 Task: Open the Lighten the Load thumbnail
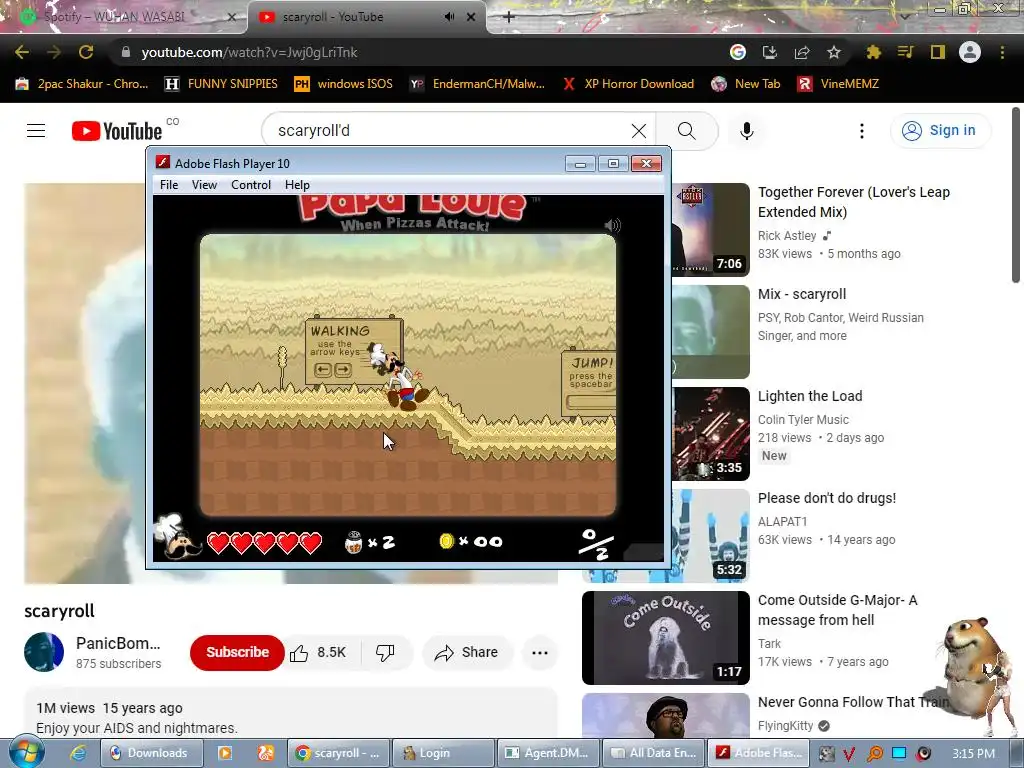711,434
